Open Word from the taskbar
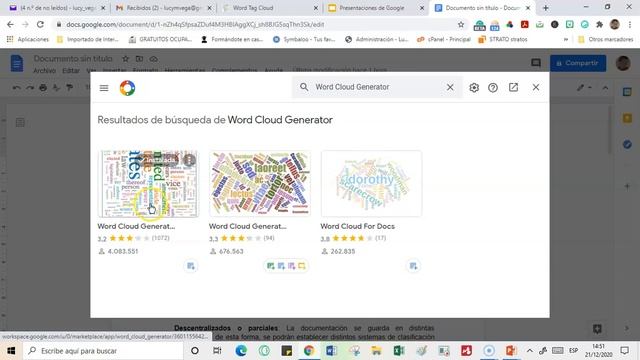 point(331,351)
